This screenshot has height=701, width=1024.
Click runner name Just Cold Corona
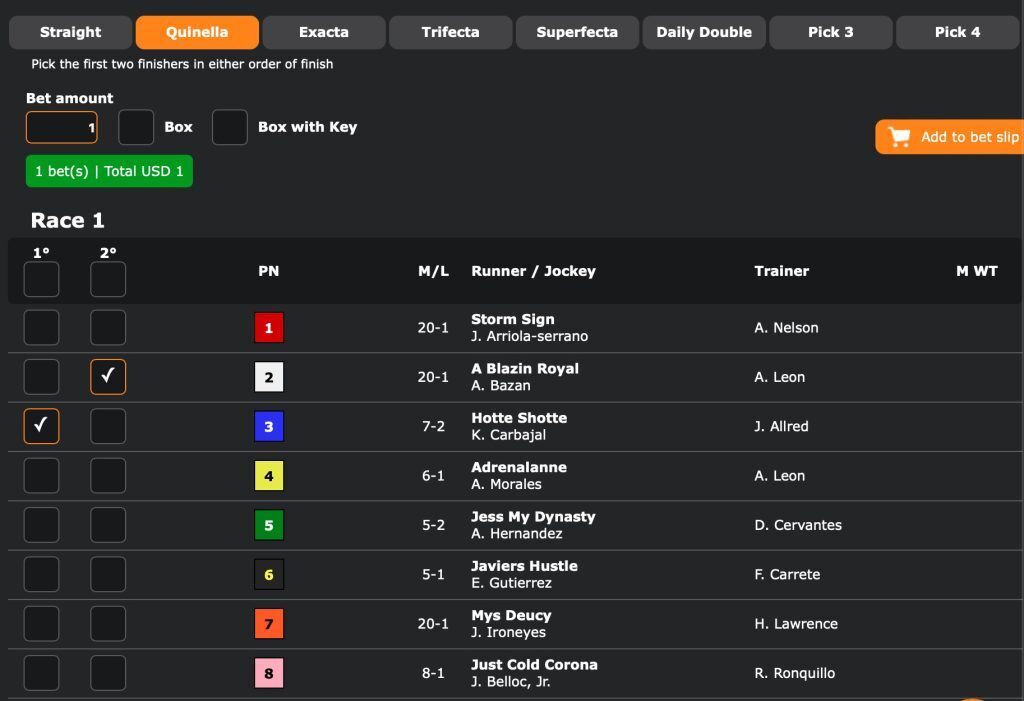[534, 664]
